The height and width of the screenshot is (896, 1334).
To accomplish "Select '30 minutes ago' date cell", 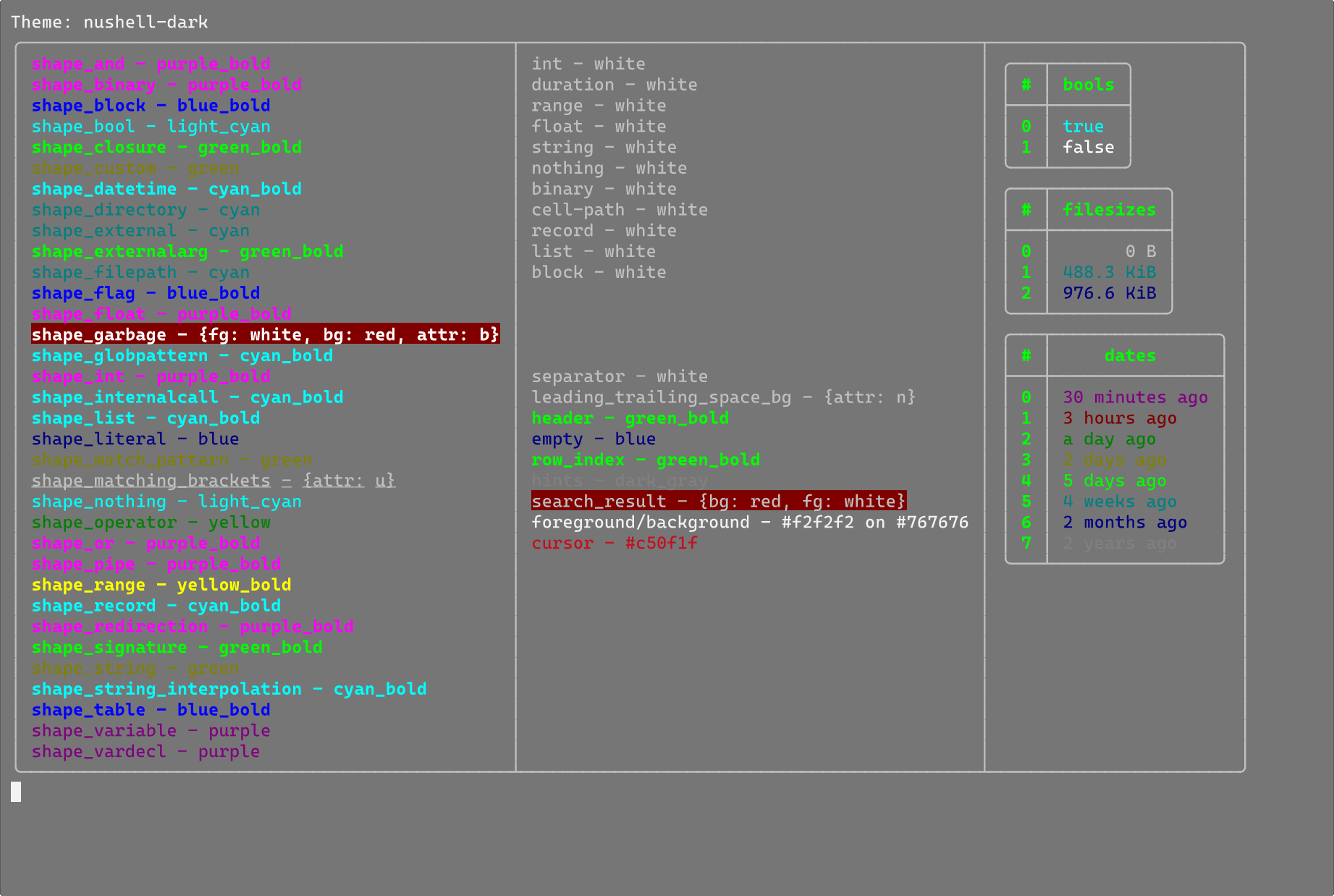I will [1135, 397].
